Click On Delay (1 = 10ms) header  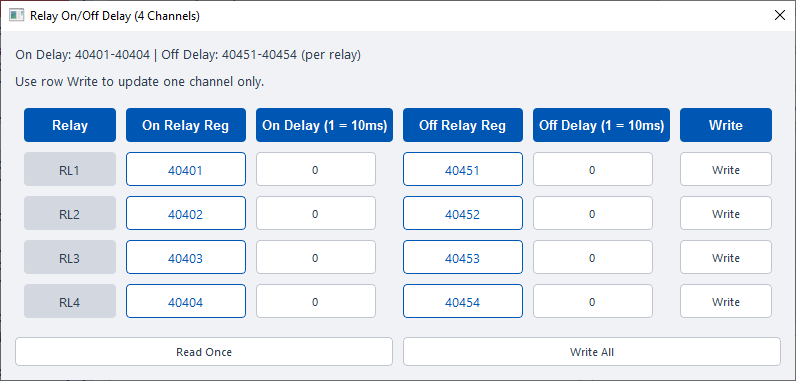[x=324, y=125]
